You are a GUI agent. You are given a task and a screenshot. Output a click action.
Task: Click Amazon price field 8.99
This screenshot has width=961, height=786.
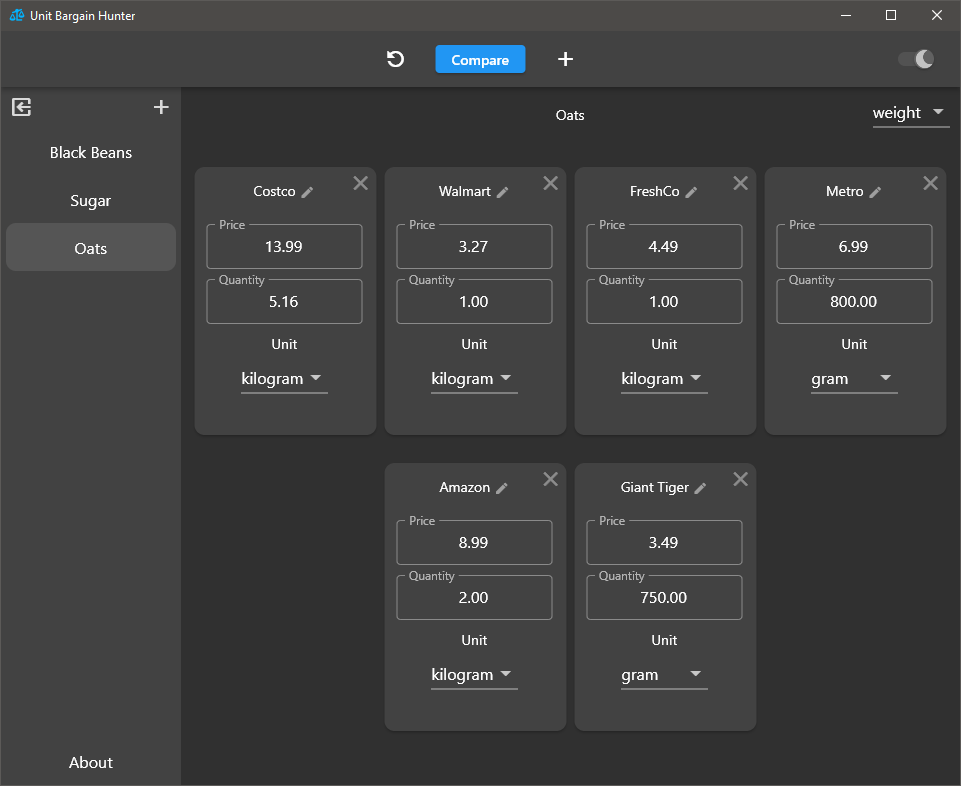(474, 543)
